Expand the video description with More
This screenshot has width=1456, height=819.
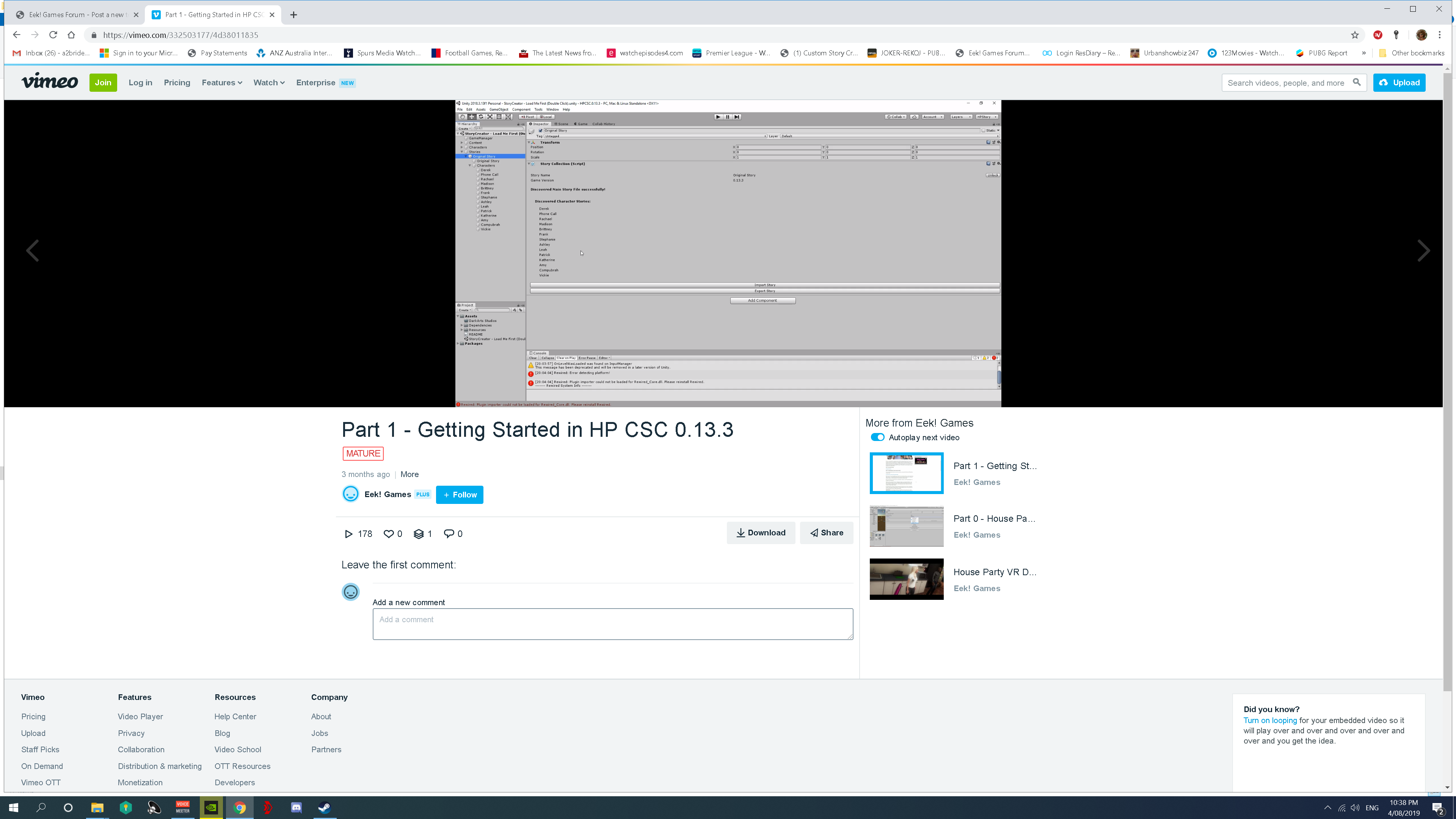pyautogui.click(x=409, y=474)
